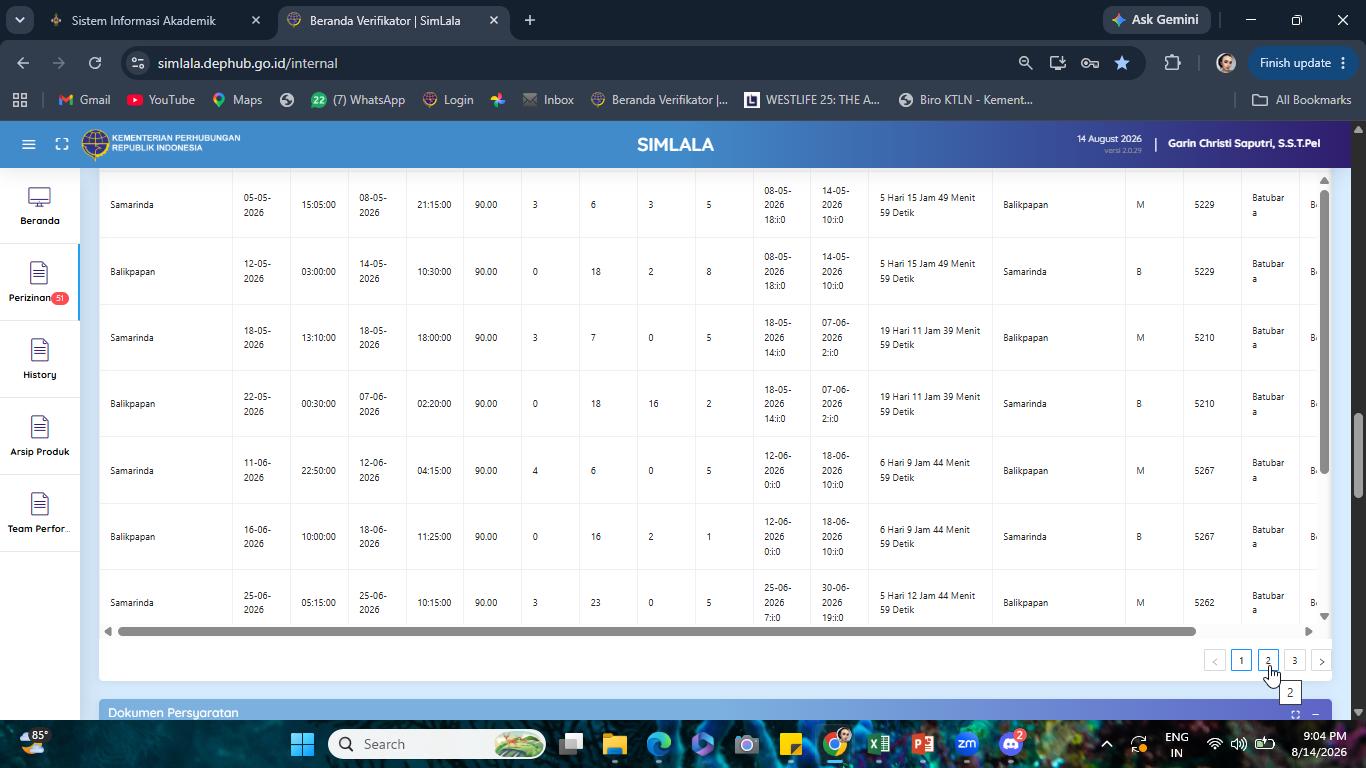Go to page 3 of the table
The width and height of the screenshot is (1366, 768).
[x=1295, y=661]
